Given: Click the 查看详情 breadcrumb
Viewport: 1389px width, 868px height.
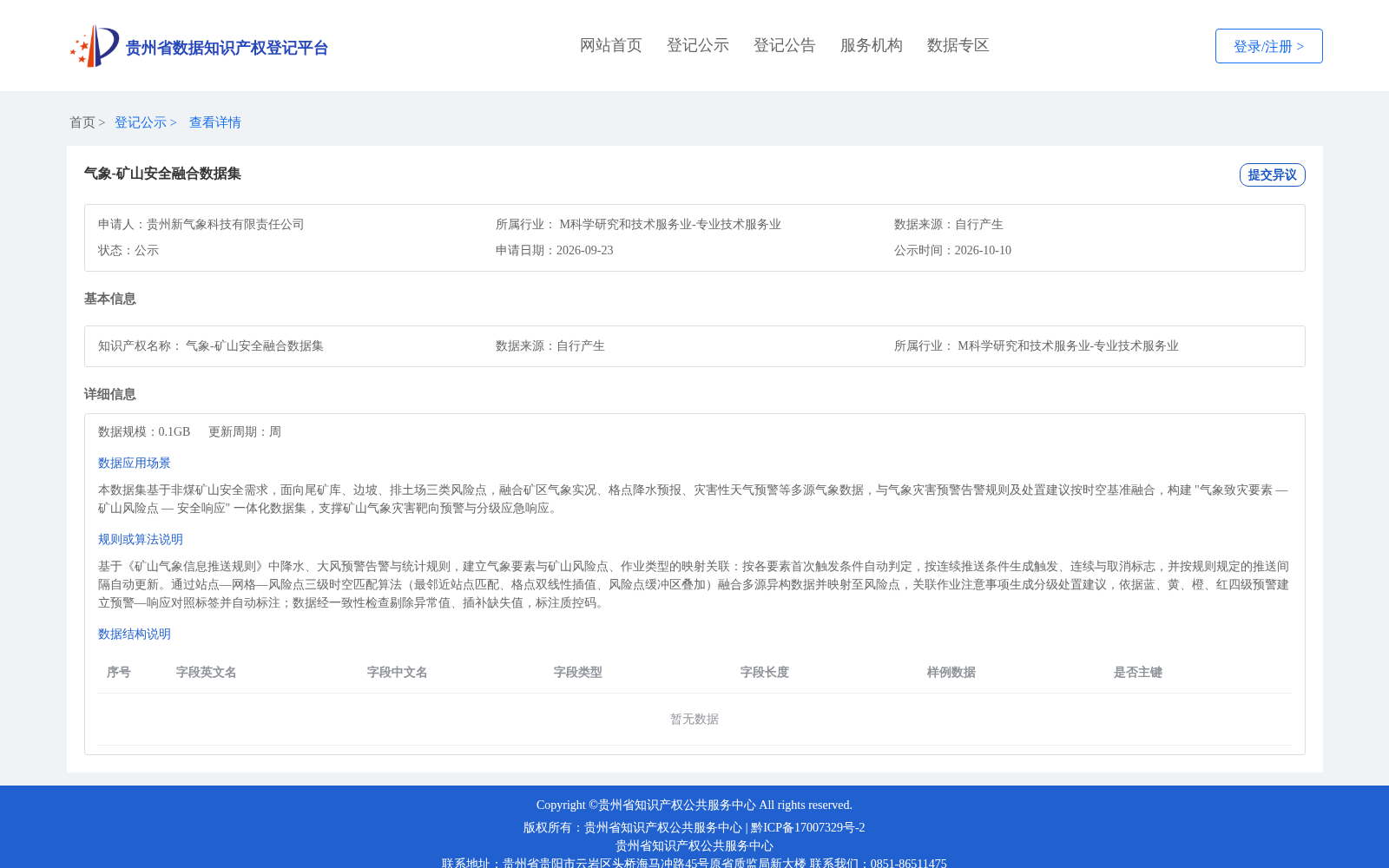Looking at the screenshot, I should click(x=215, y=122).
